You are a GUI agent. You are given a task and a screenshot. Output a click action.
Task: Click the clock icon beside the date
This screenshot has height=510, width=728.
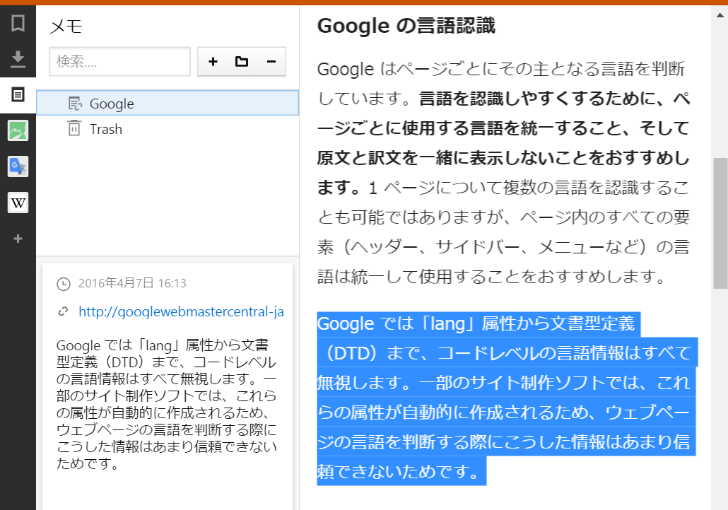[63, 284]
